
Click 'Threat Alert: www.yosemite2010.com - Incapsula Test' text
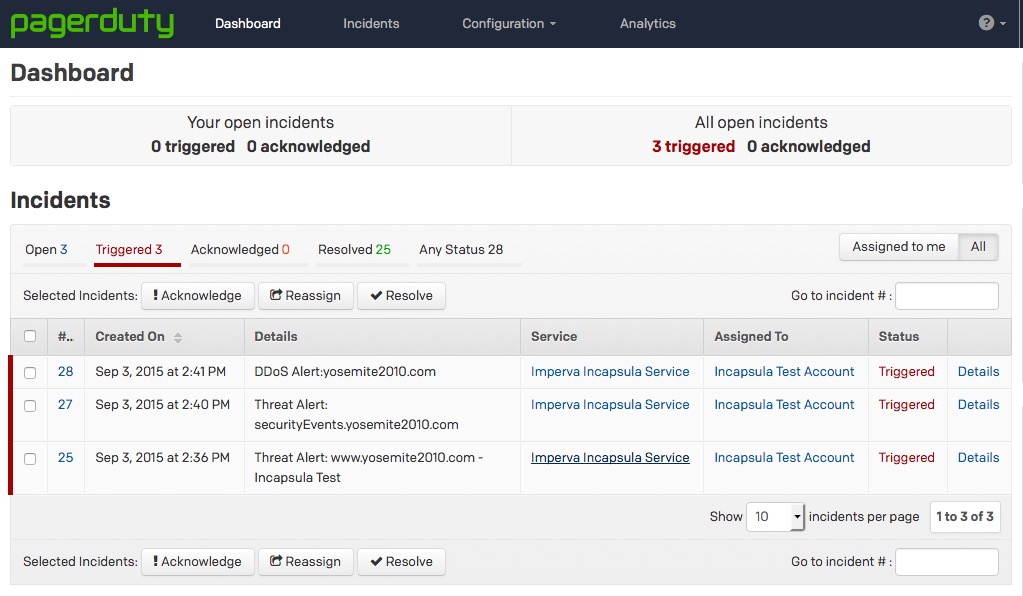(369, 468)
